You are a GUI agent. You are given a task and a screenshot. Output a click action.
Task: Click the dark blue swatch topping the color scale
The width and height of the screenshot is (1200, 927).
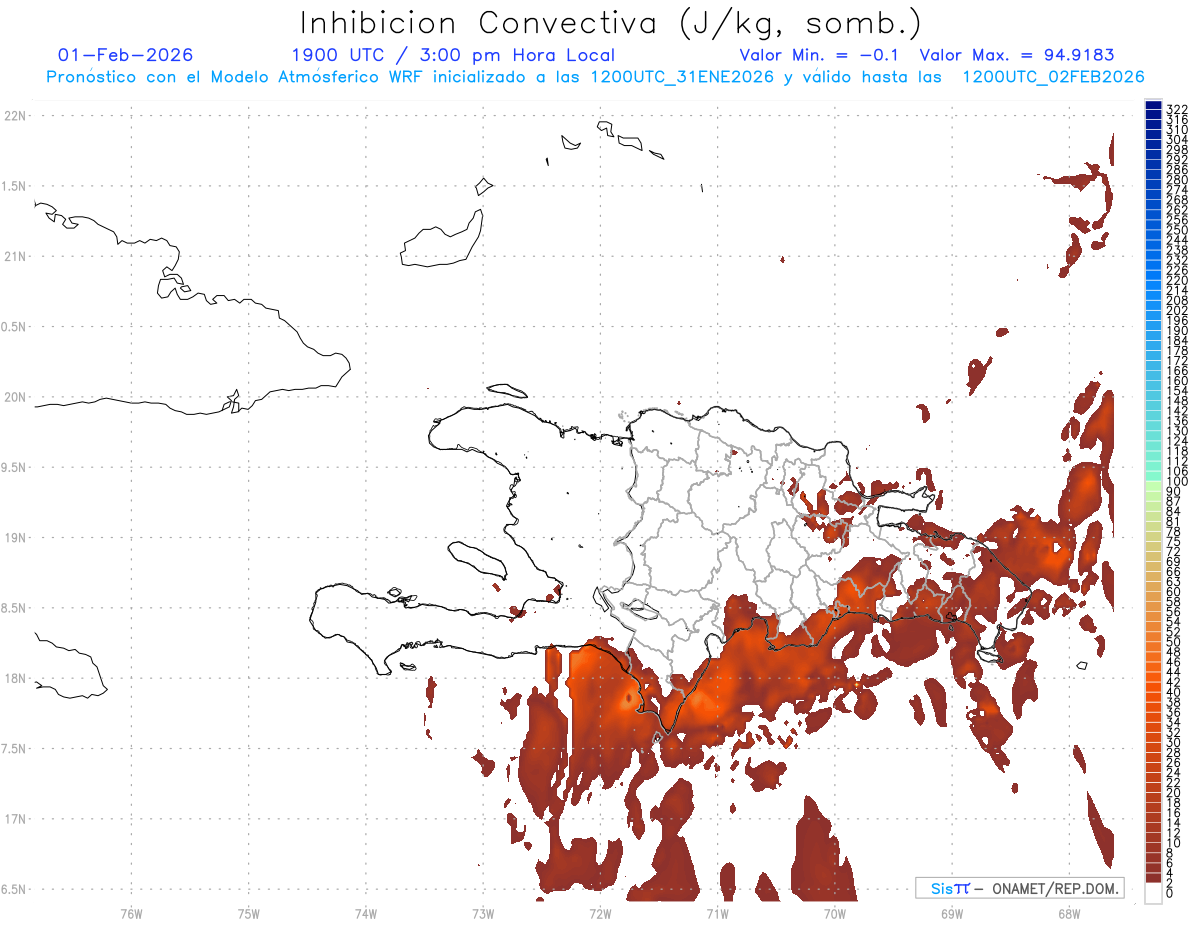(x=1153, y=105)
